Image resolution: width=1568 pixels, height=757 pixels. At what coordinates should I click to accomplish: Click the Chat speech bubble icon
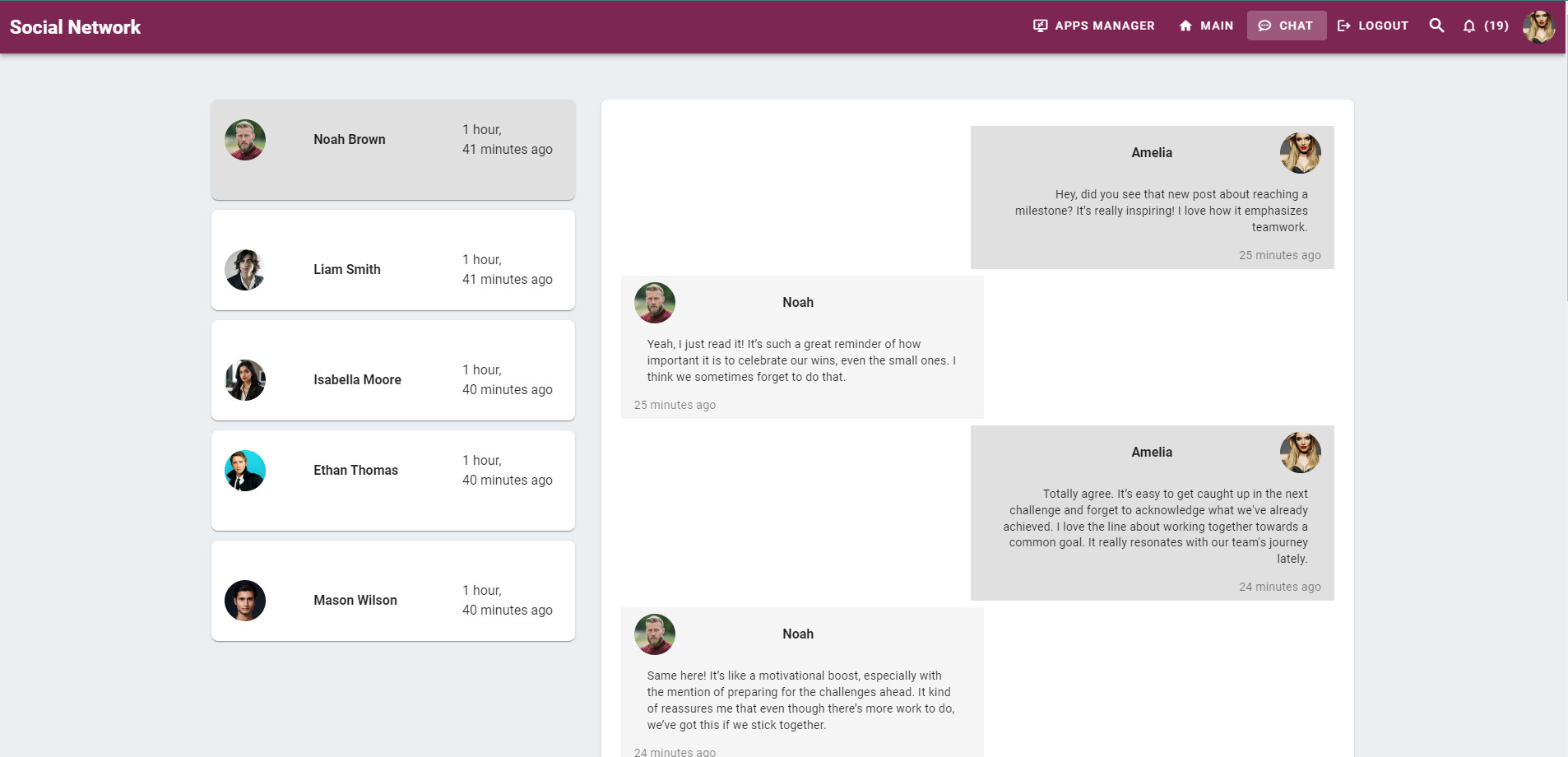pyautogui.click(x=1265, y=26)
